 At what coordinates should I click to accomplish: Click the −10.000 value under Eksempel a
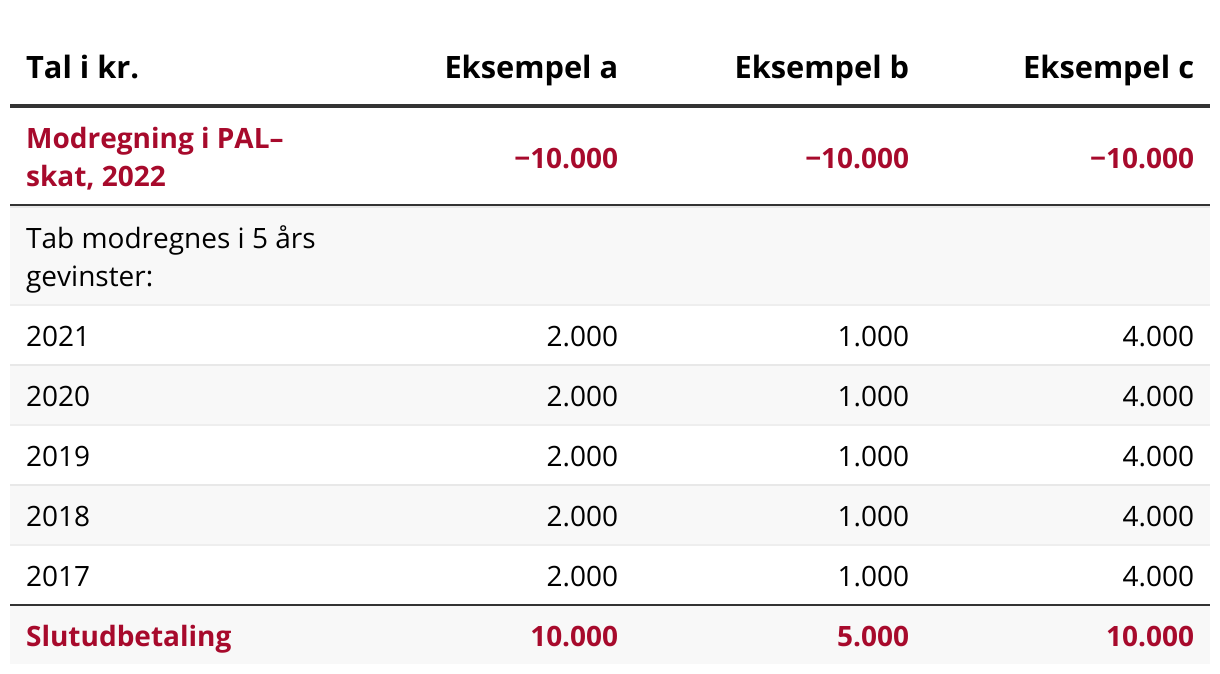point(565,158)
